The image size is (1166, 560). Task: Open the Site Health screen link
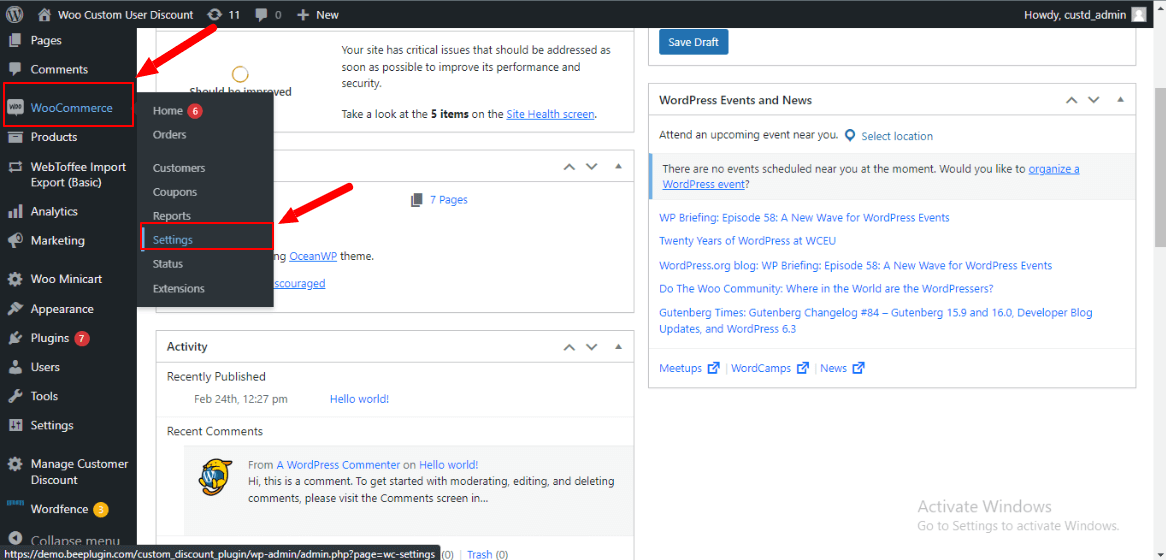click(550, 115)
